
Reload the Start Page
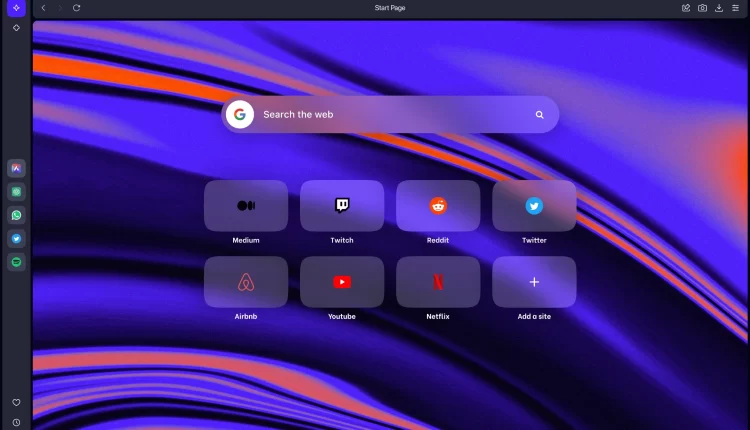tap(77, 8)
